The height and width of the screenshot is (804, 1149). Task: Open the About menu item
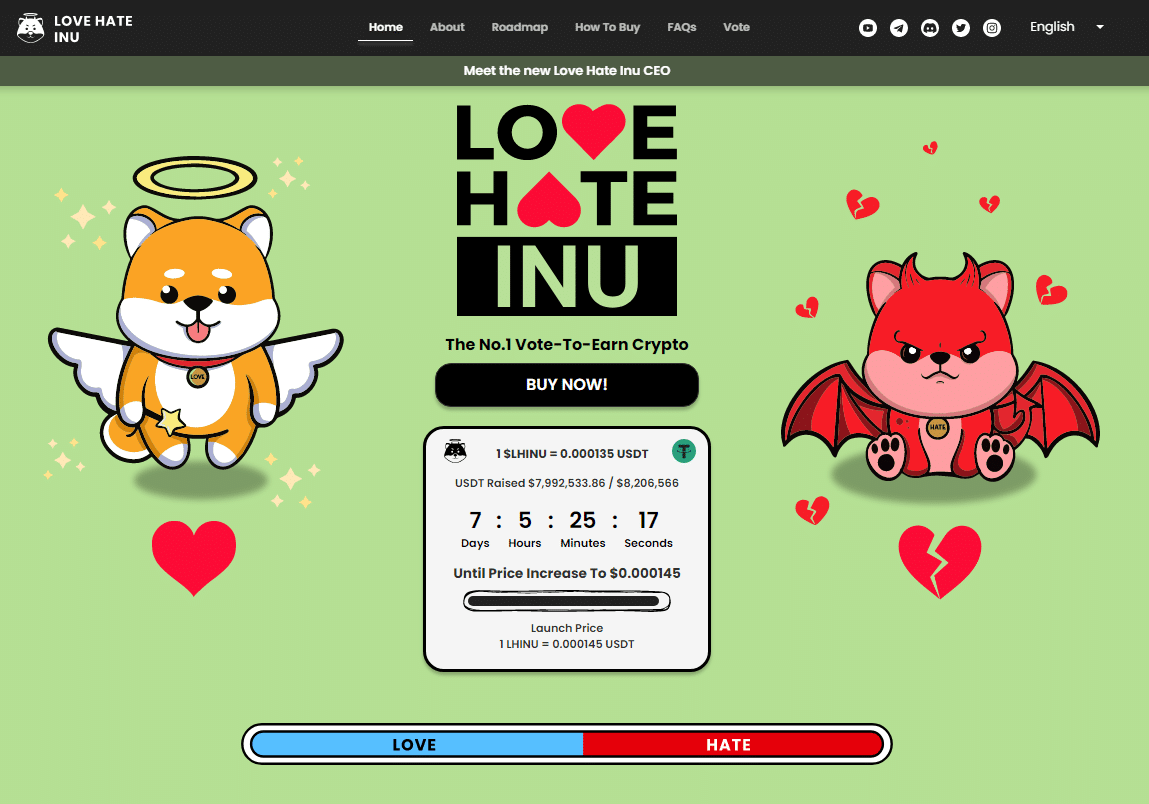click(x=447, y=27)
